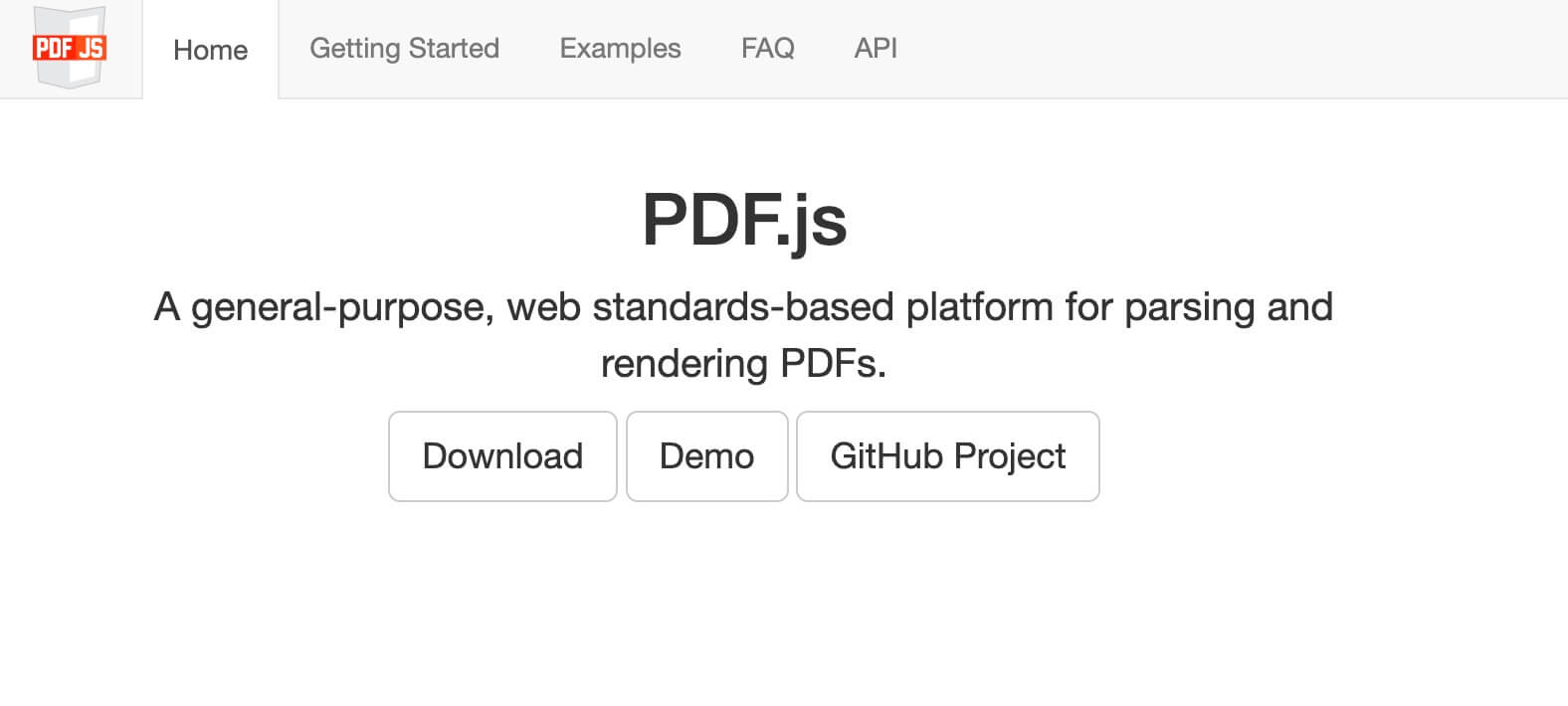Go to the Examples section
The height and width of the screenshot is (706, 1568).
[620, 48]
